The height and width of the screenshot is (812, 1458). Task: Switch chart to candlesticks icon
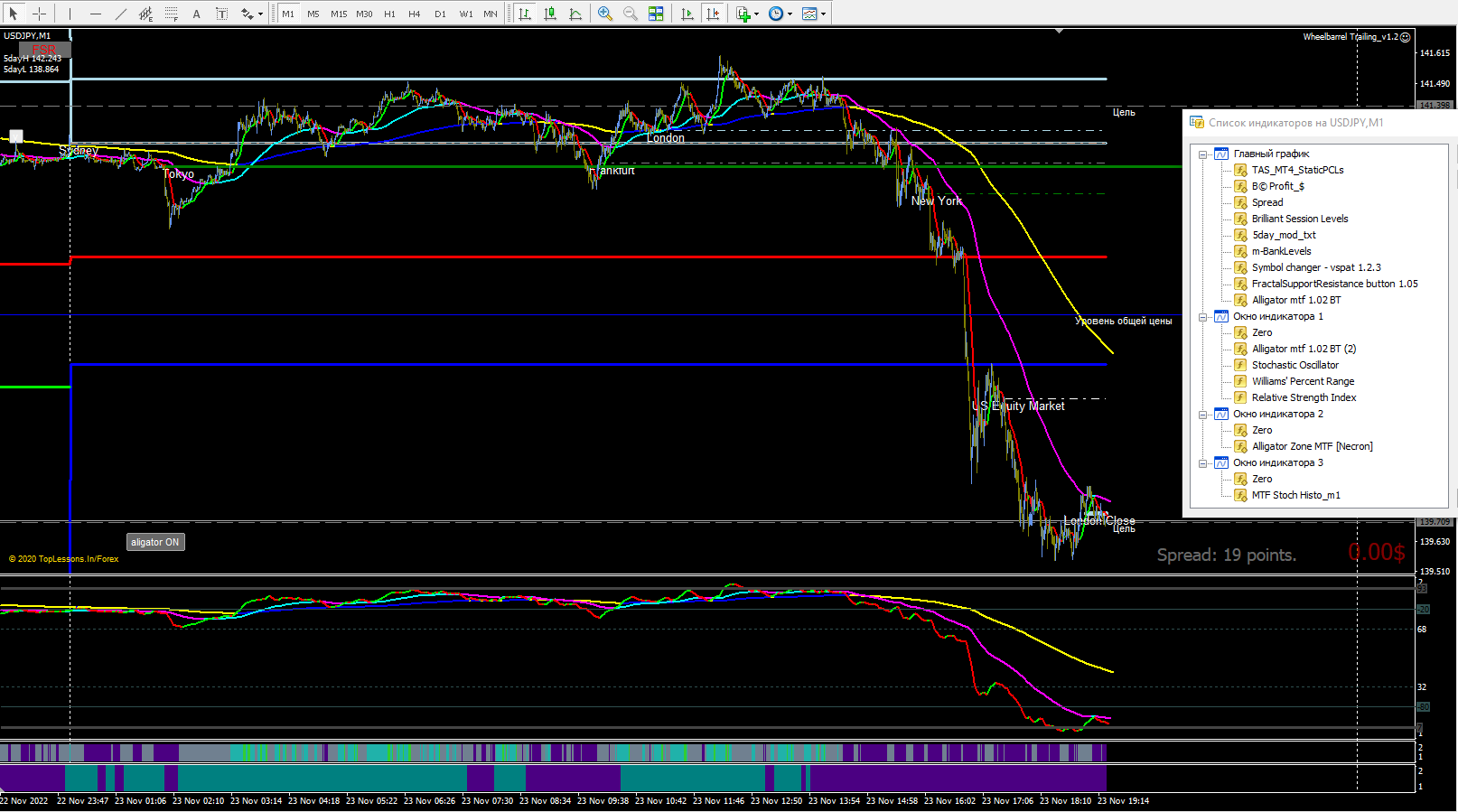[550, 14]
